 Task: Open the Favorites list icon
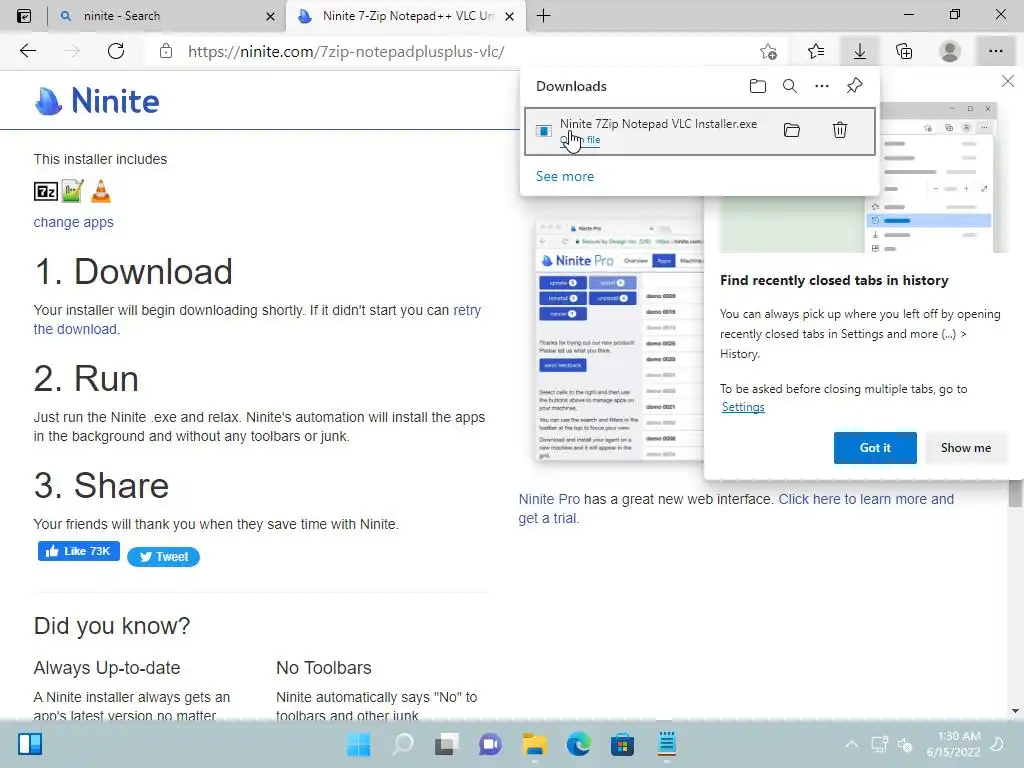(816, 51)
